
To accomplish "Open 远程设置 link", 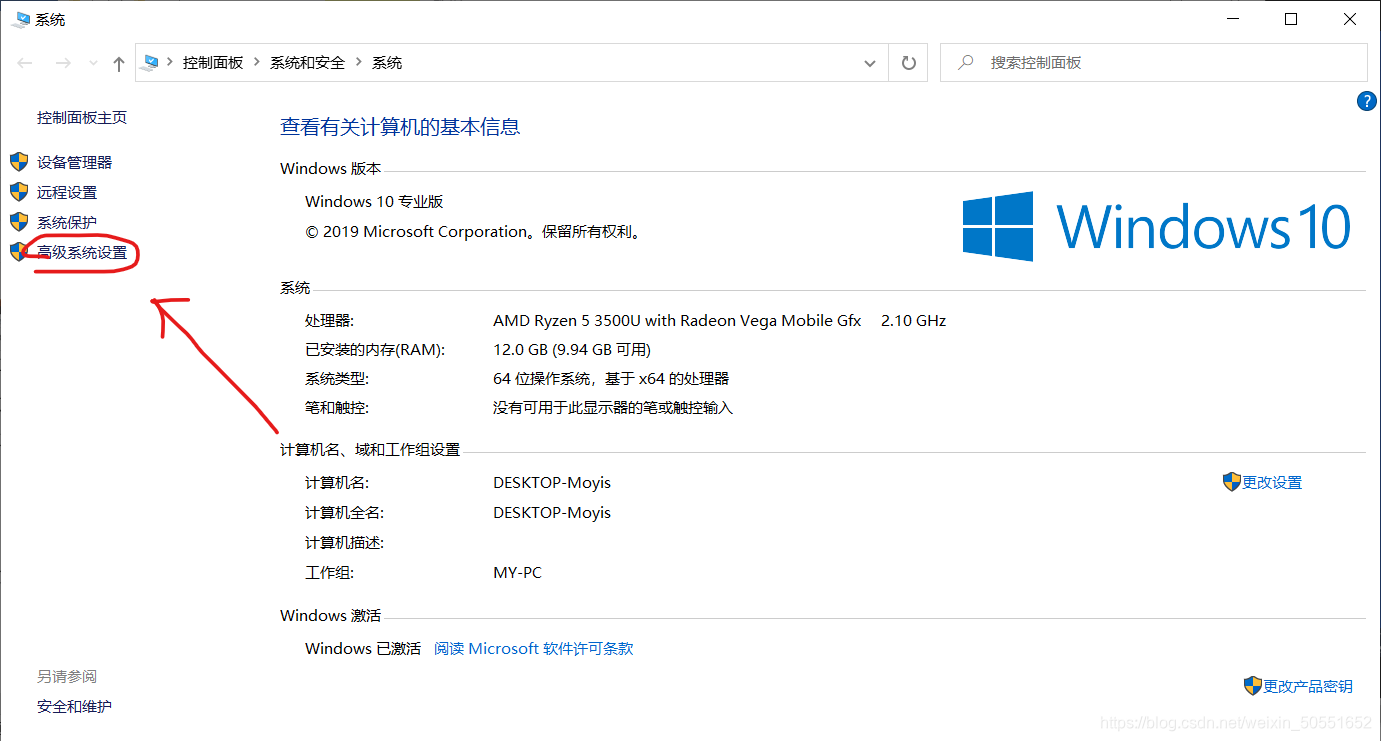I will (x=67, y=192).
